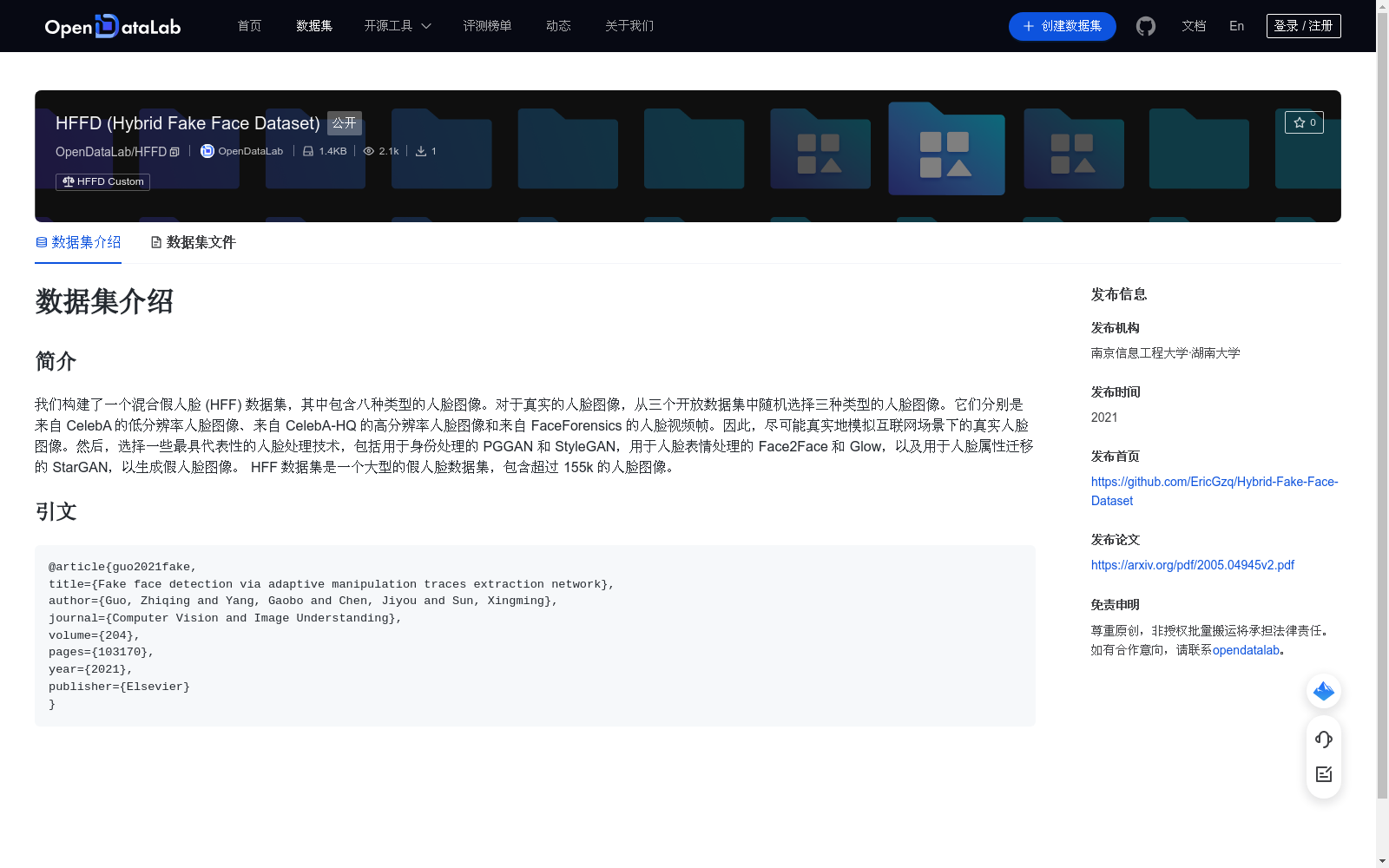Click the 公开 badge
This screenshot has width=1389, height=868.
(x=345, y=123)
